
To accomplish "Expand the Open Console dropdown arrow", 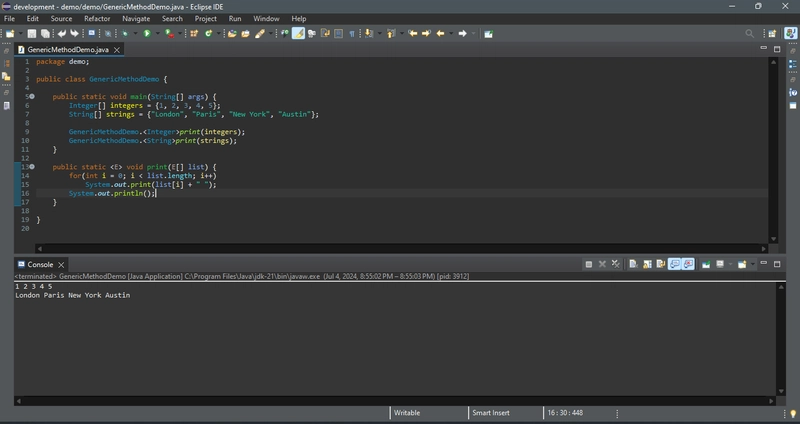I will coord(753,264).
